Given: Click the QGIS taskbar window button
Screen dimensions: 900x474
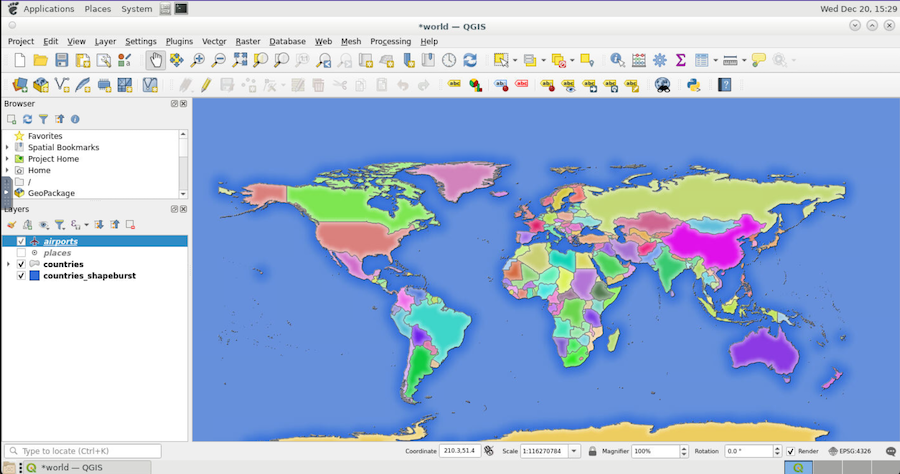Looking at the screenshot, I should click(x=86, y=467).
